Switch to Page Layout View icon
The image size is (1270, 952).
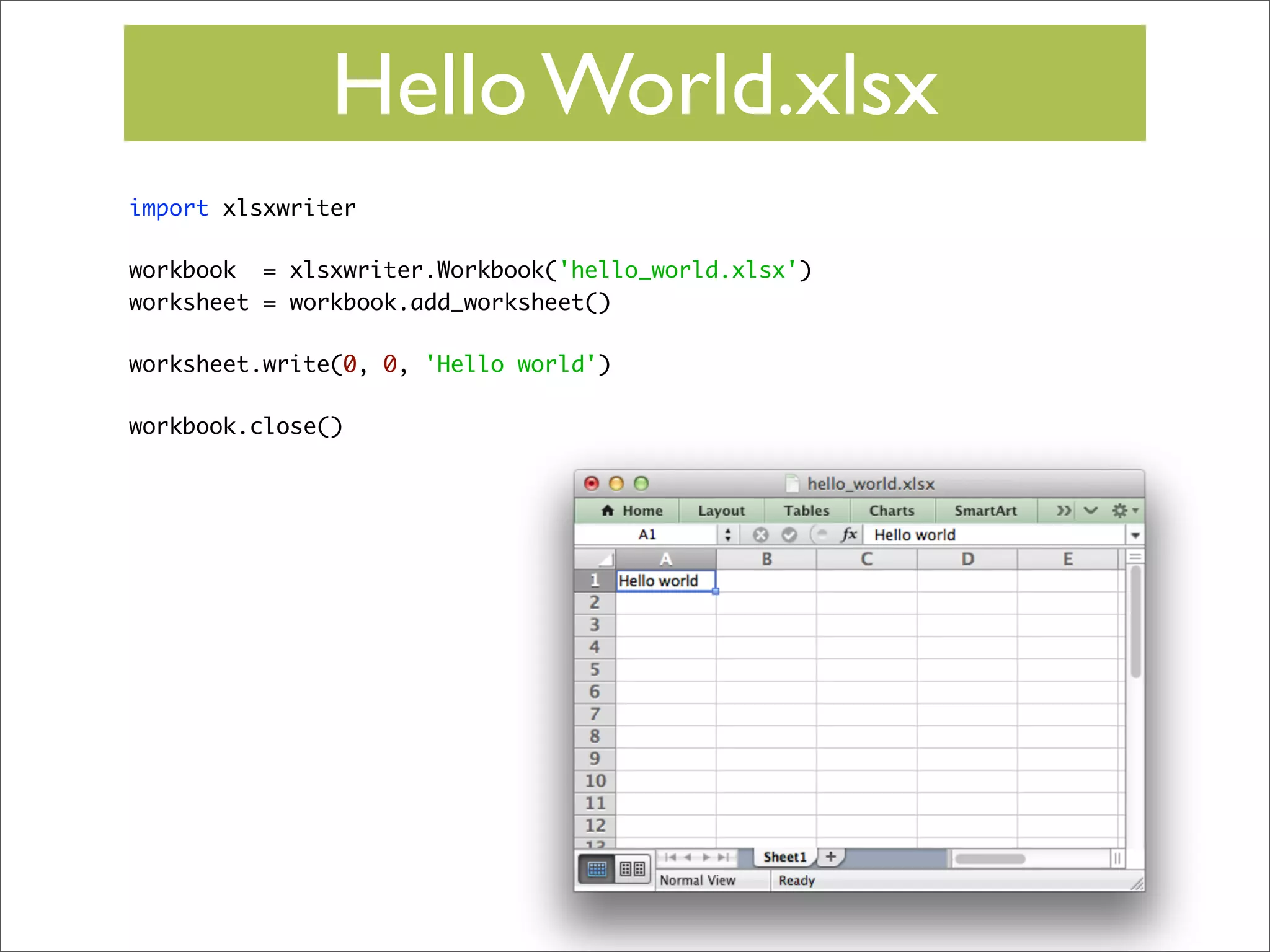pyautogui.click(x=633, y=869)
